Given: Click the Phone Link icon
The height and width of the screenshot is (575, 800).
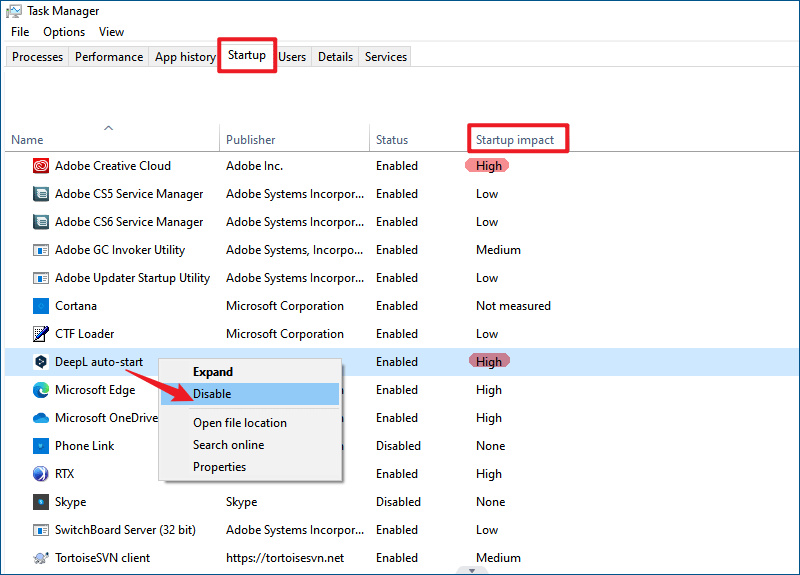Looking at the screenshot, I should click(41, 446).
